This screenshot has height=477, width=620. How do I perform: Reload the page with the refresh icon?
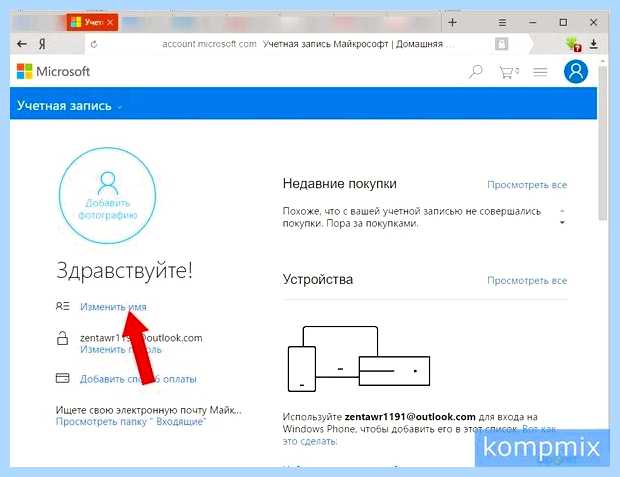tap(94, 44)
